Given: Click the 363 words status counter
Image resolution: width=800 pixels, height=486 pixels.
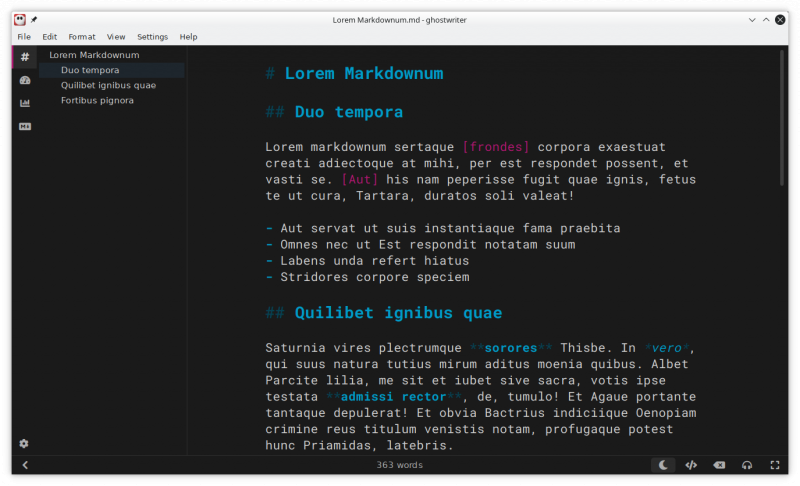Looking at the screenshot, I should click(399, 465).
